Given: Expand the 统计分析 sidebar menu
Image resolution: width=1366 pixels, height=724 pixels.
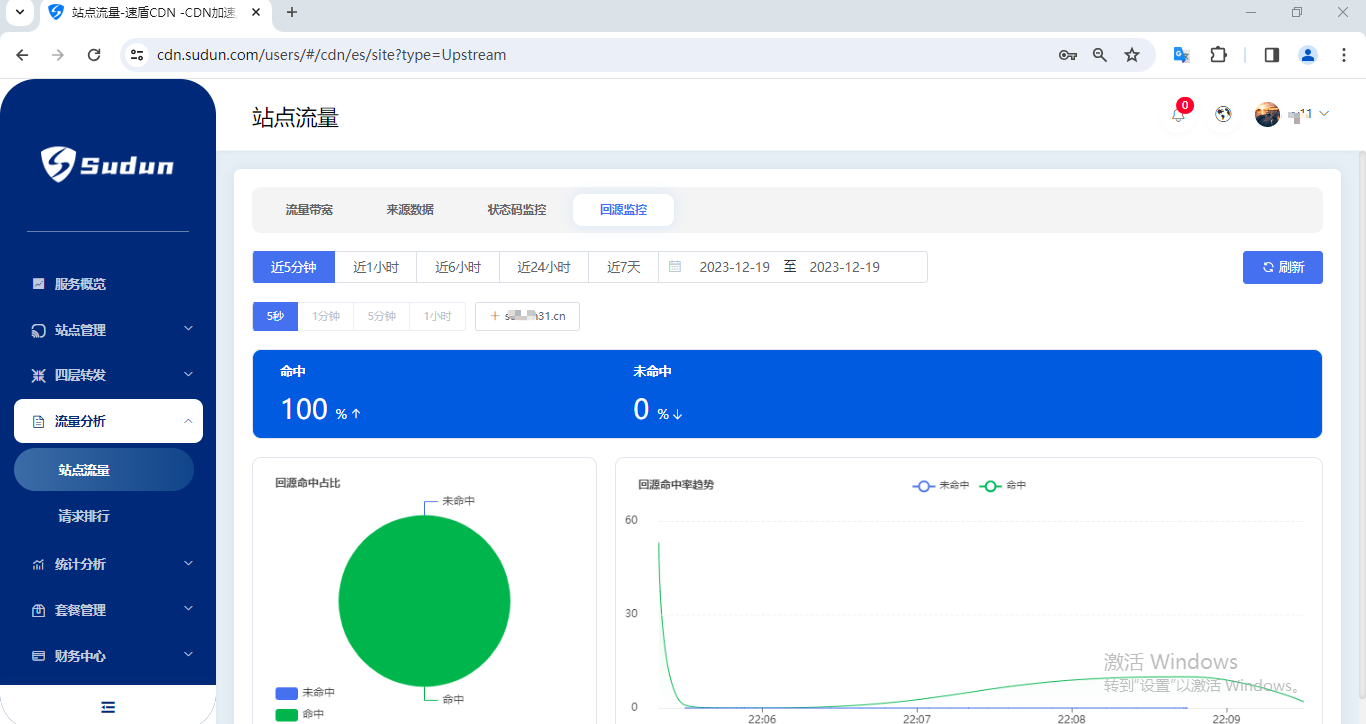Looking at the screenshot, I should 108,564.
